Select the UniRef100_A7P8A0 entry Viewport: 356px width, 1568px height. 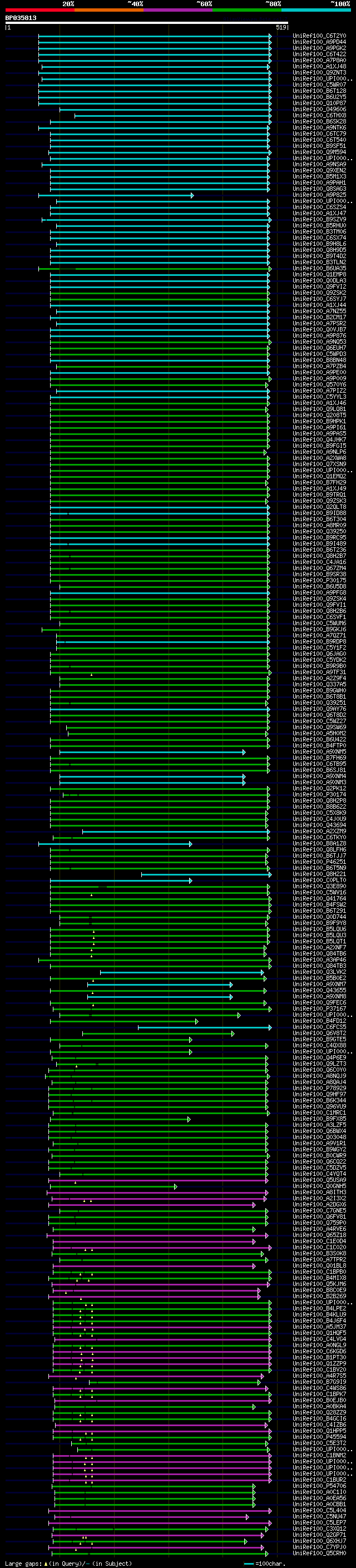319,60
